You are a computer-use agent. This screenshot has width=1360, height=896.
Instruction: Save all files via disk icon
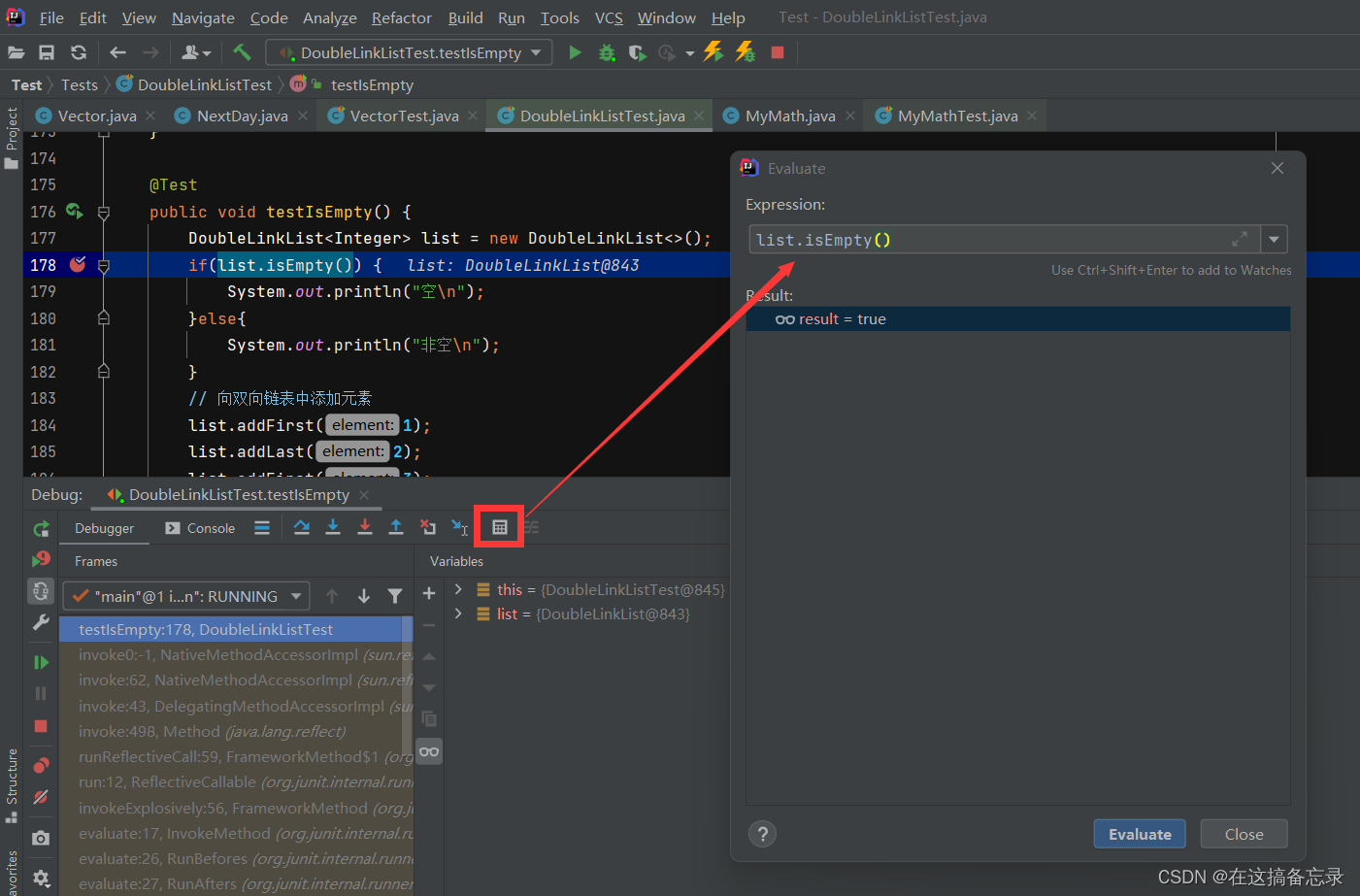tap(47, 52)
